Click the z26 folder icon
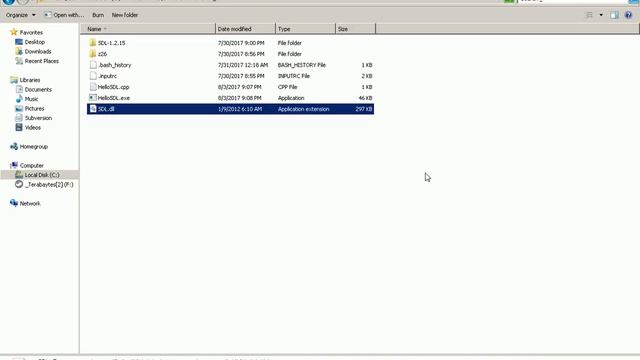The height and width of the screenshot is (360, 640). click(x=93, y=54)
